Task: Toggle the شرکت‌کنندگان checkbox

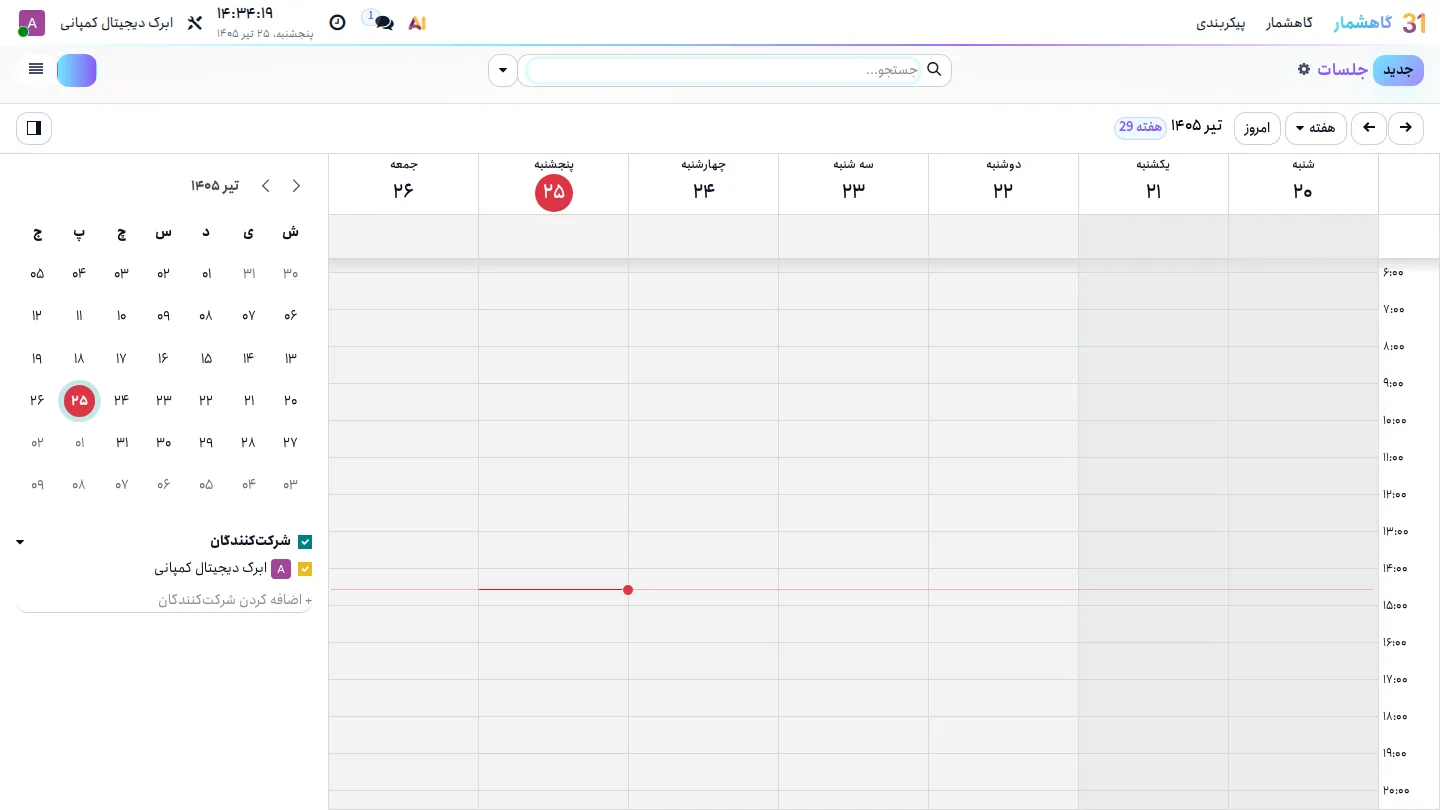Action: coord(305,542)
